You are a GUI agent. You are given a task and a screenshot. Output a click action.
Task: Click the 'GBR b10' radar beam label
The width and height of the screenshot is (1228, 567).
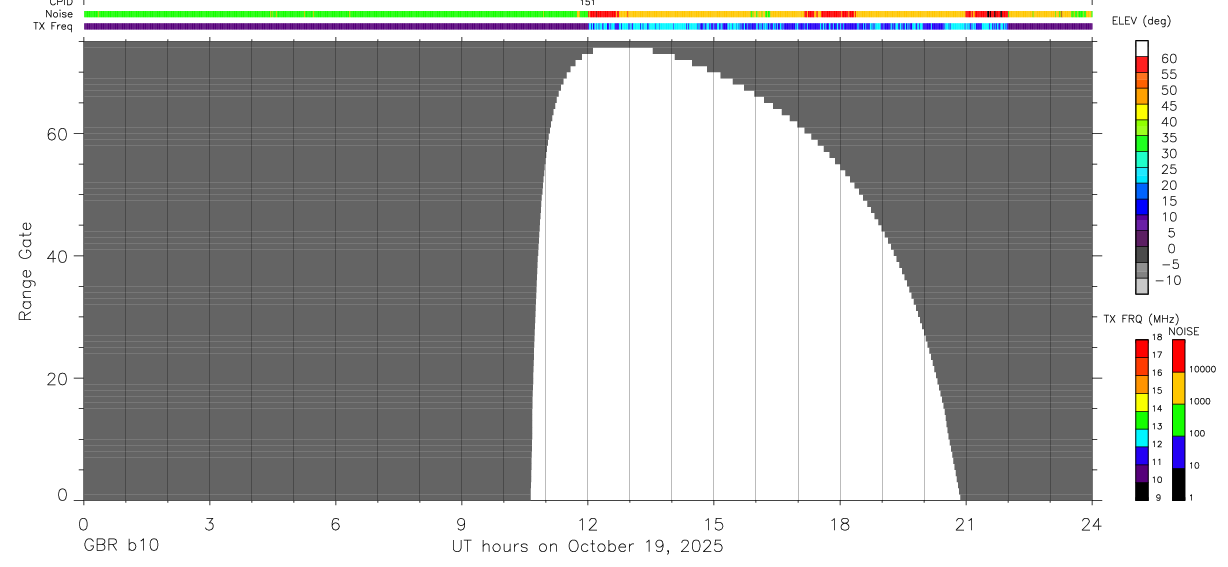120,547
